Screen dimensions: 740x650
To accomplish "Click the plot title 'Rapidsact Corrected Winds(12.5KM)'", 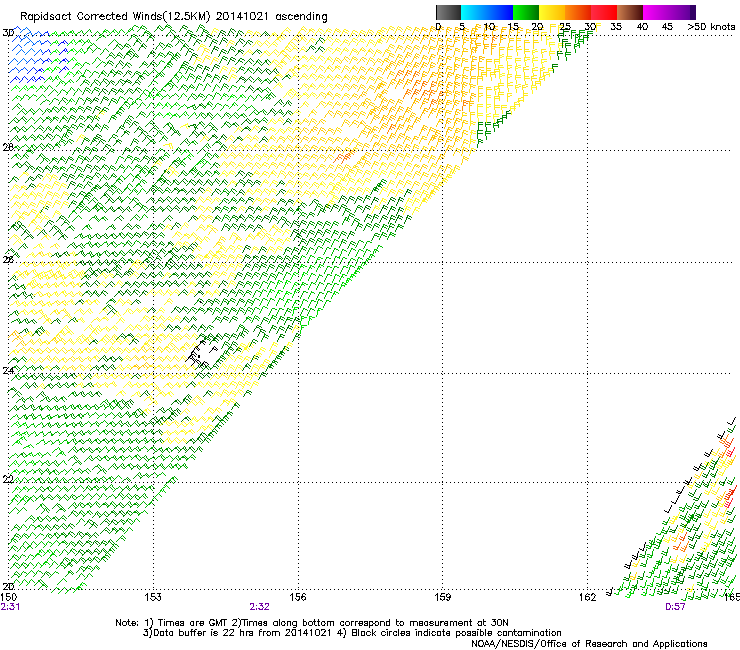I will pos(115,17).
